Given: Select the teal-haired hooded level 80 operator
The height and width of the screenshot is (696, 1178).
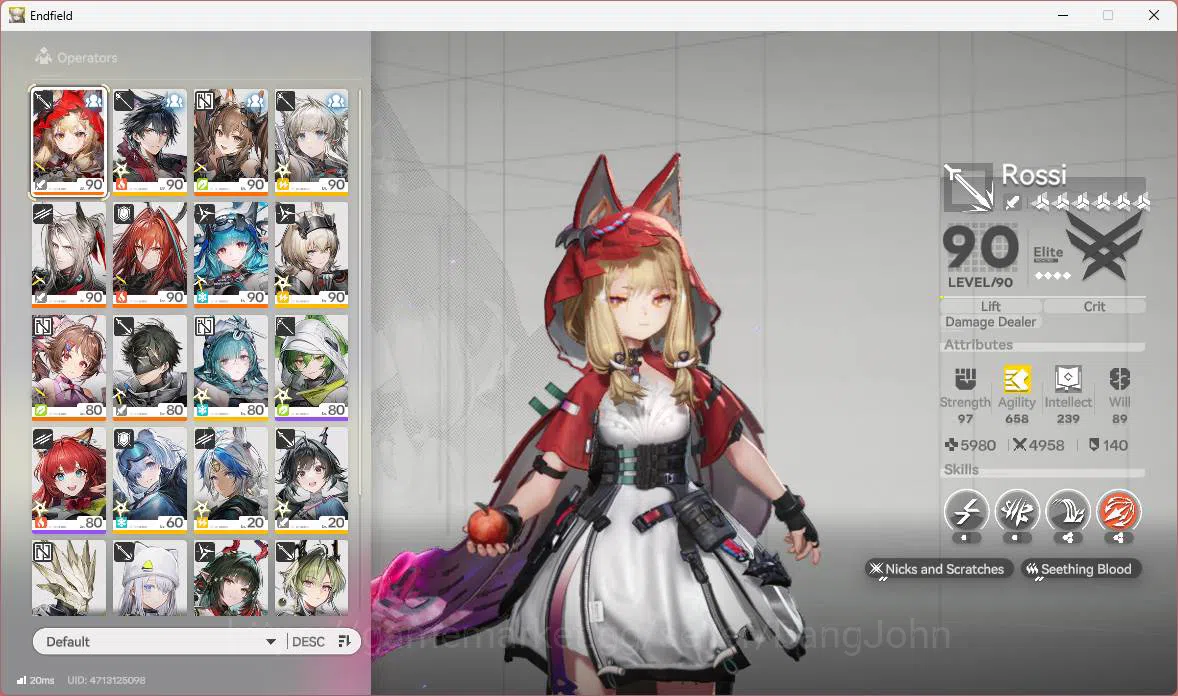Looking at the screenshot, I should [x=231, y=367].
